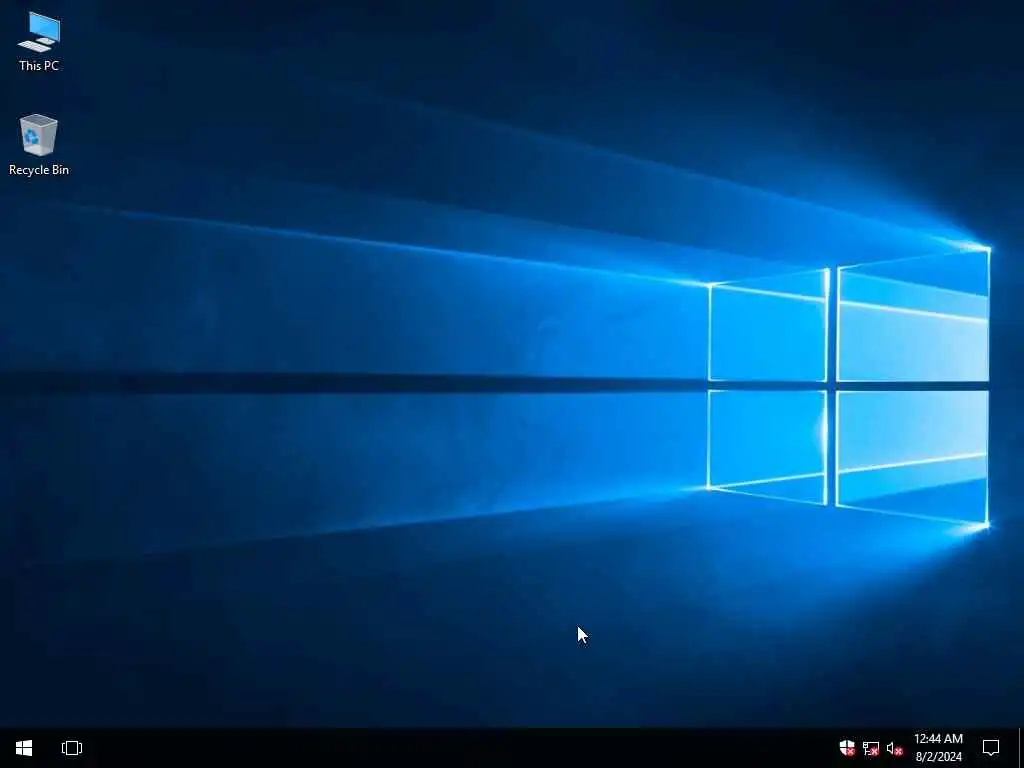Select the This PC desktop icon
This screenshot has height=768, width=1024.
pyautogui.click(x=39, y=41)
